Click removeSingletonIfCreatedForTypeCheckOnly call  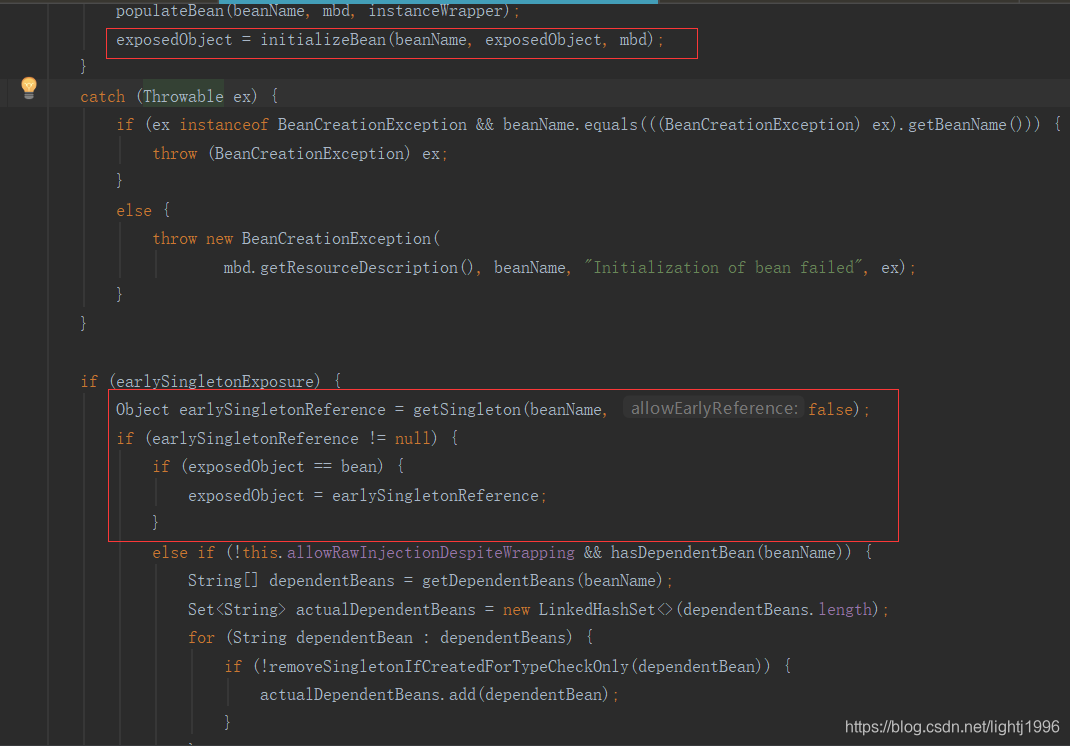(448, 666)
